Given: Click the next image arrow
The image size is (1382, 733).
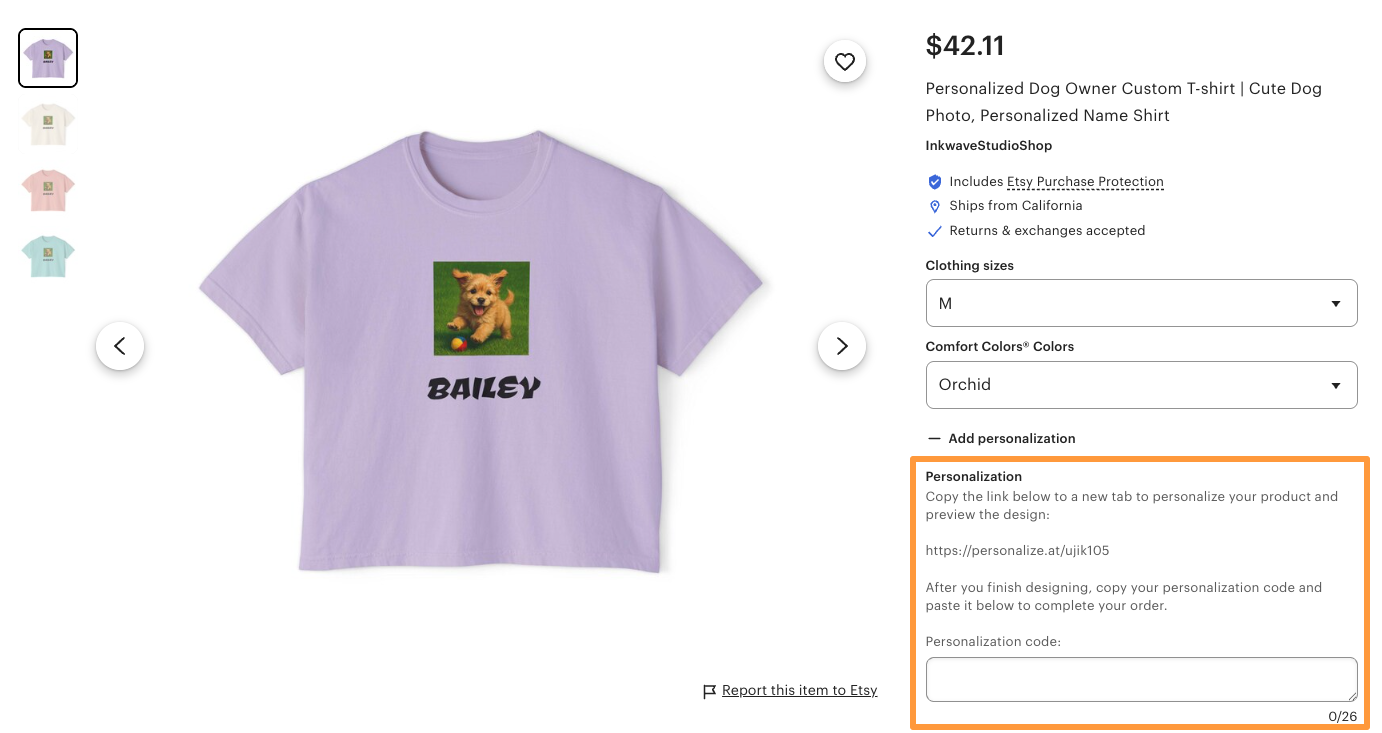Looking at the screenshot, I should pyautogui.click(x=842, y=346).
